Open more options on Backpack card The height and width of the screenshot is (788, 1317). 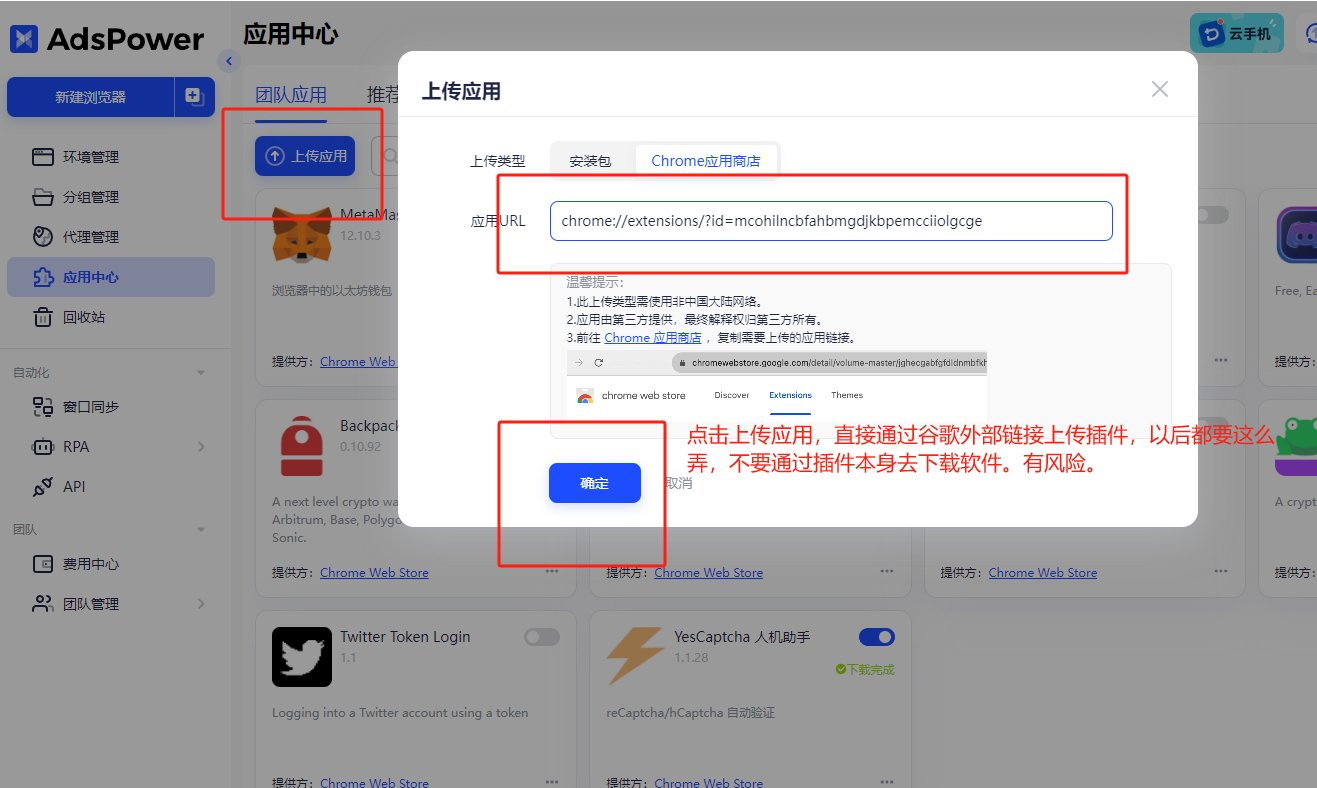pyautogui.click(x=552, y=573)
